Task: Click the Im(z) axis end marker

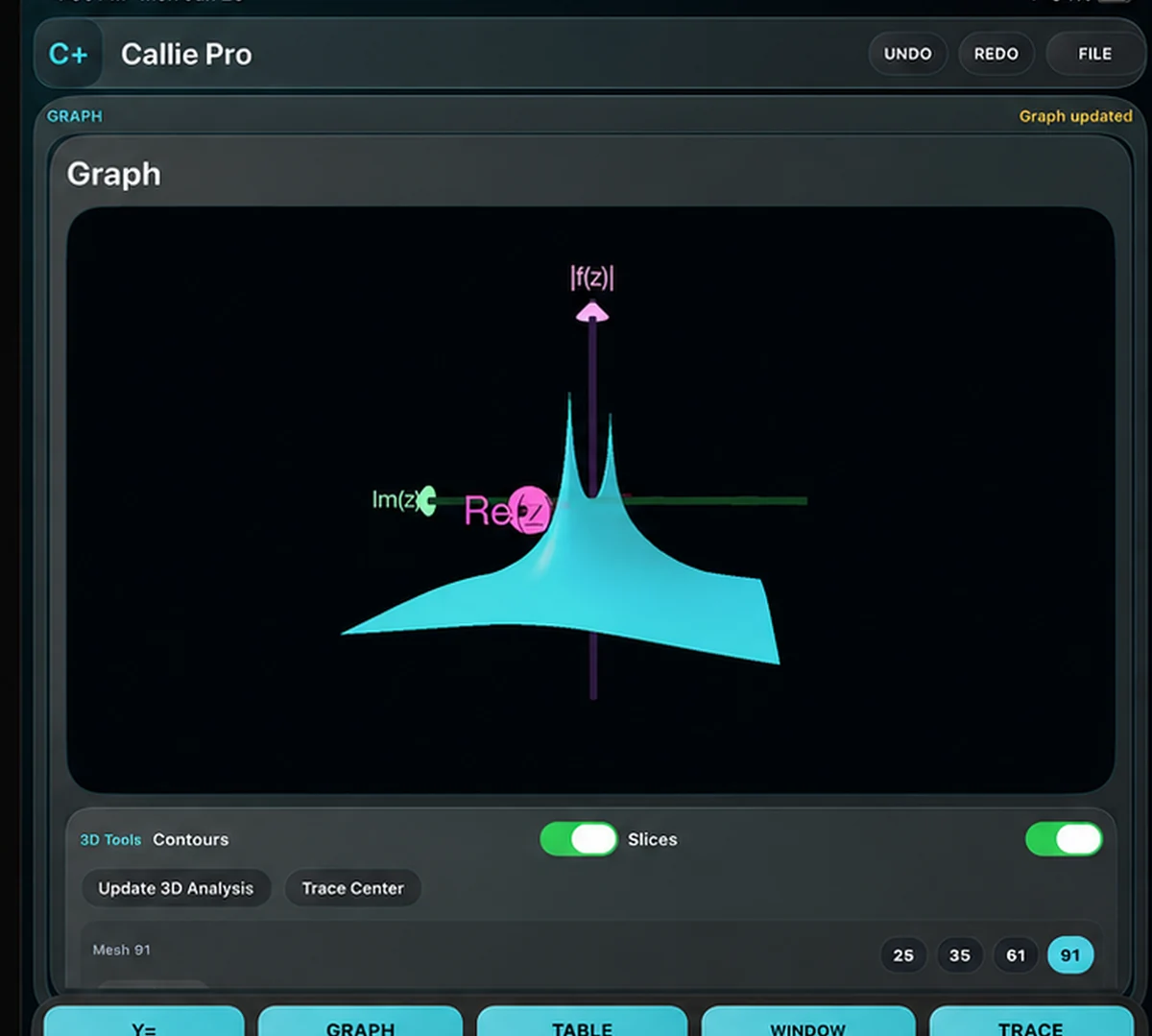Action: click(x=428, y=500)
